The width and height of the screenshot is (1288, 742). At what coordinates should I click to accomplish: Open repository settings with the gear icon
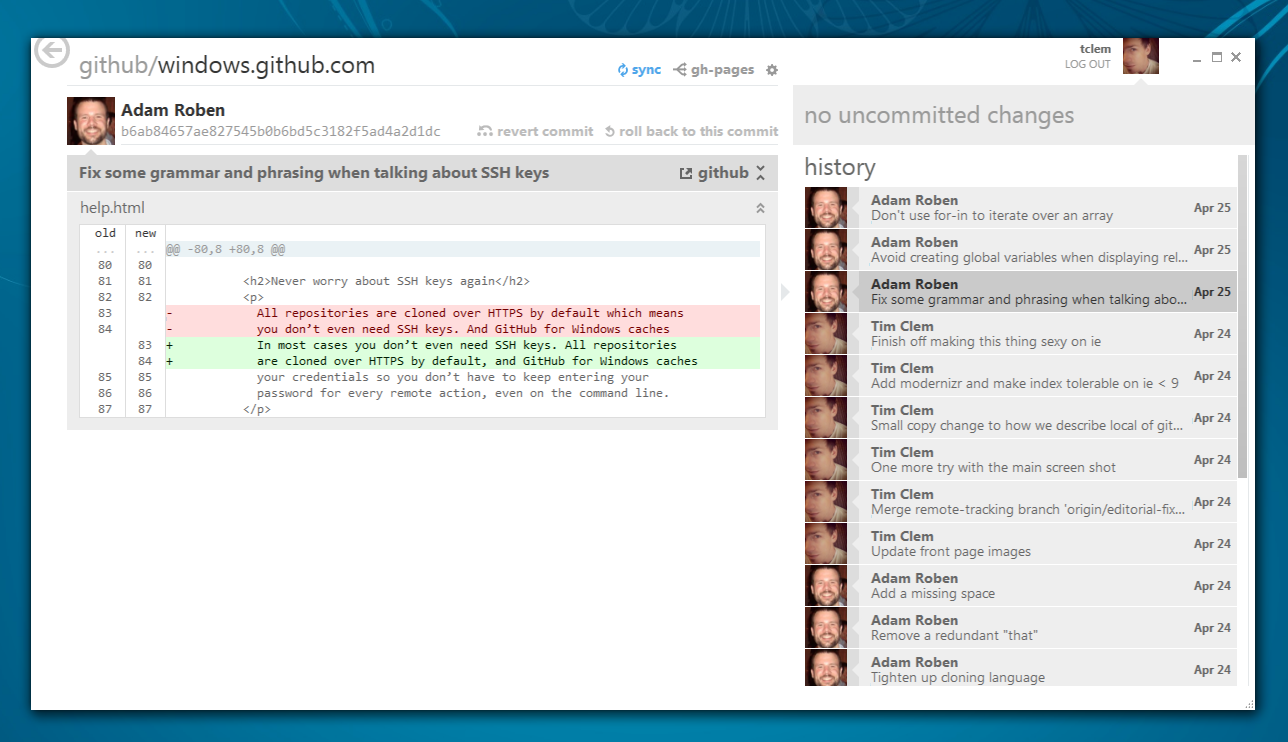[771, 69]
